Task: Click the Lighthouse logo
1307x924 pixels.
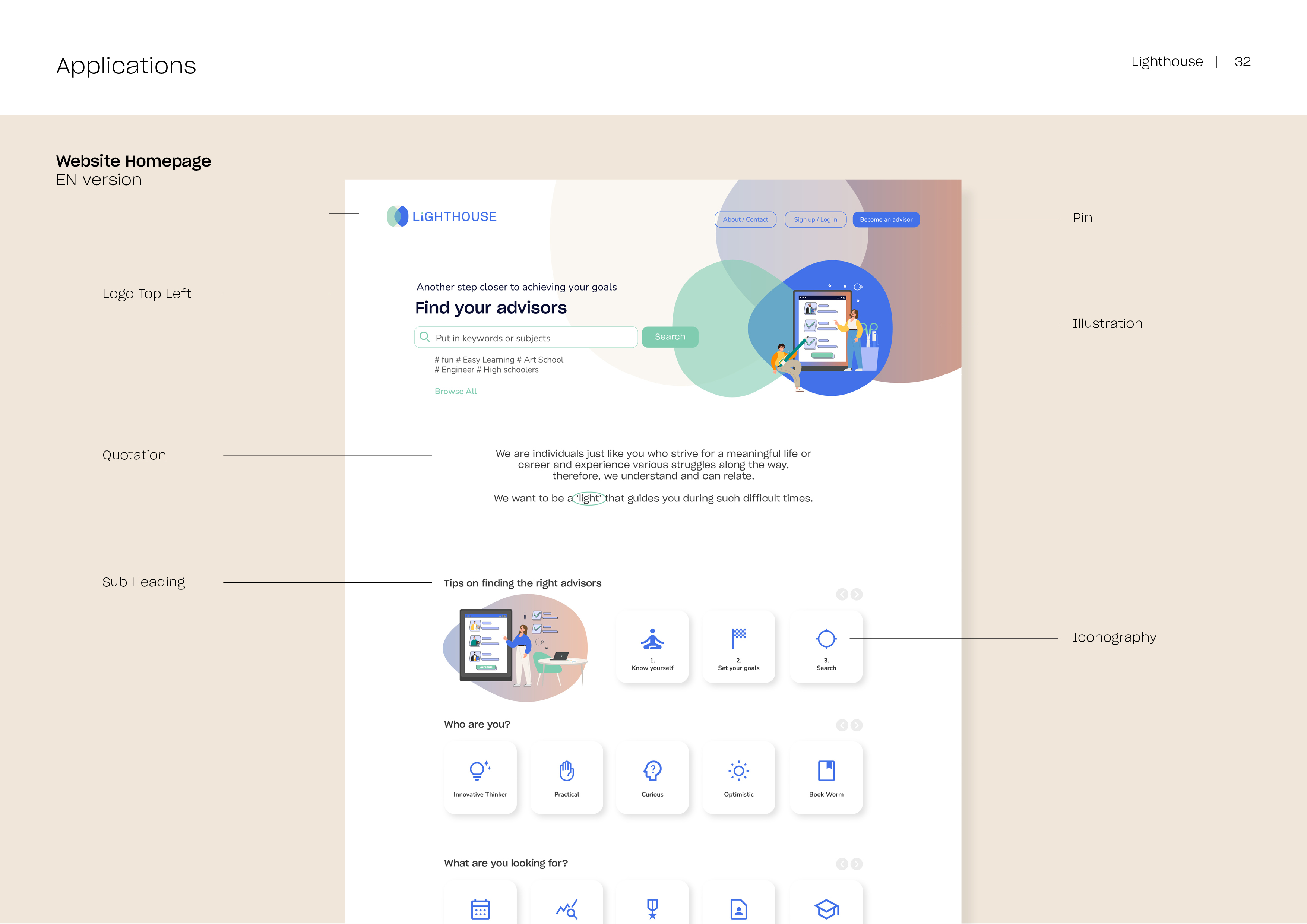Action: point(442,216)
